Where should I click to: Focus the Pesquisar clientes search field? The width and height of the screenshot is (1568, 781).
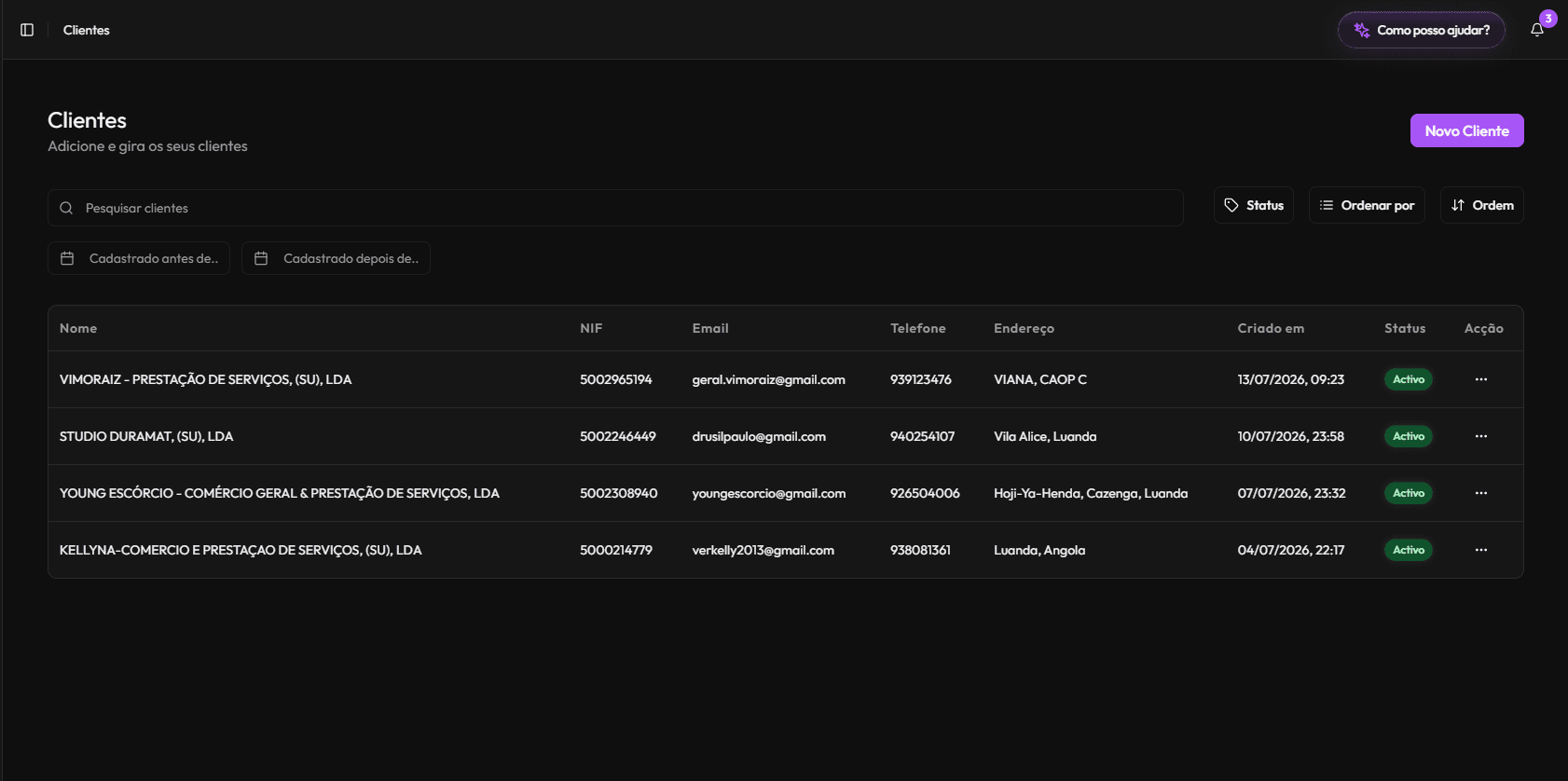point(615,208)
